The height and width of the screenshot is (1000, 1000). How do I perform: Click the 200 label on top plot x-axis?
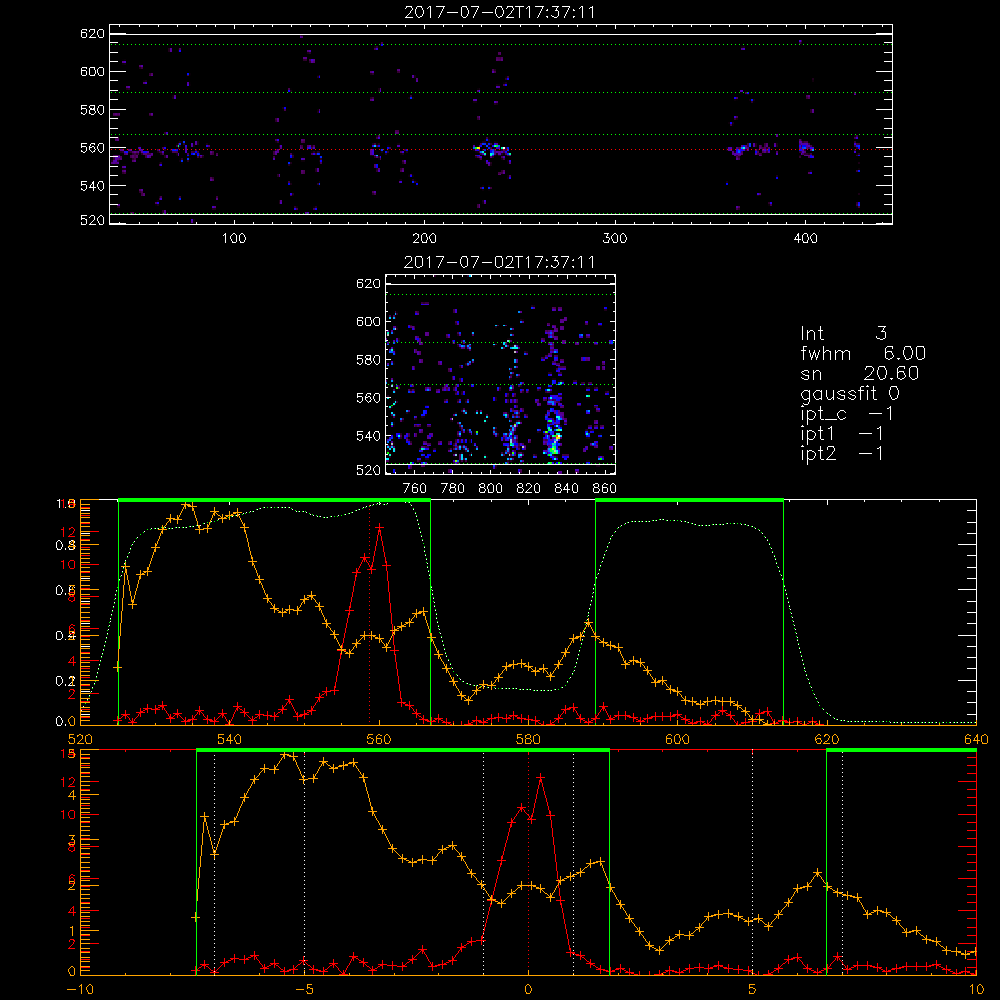click(x=424, y=239)
